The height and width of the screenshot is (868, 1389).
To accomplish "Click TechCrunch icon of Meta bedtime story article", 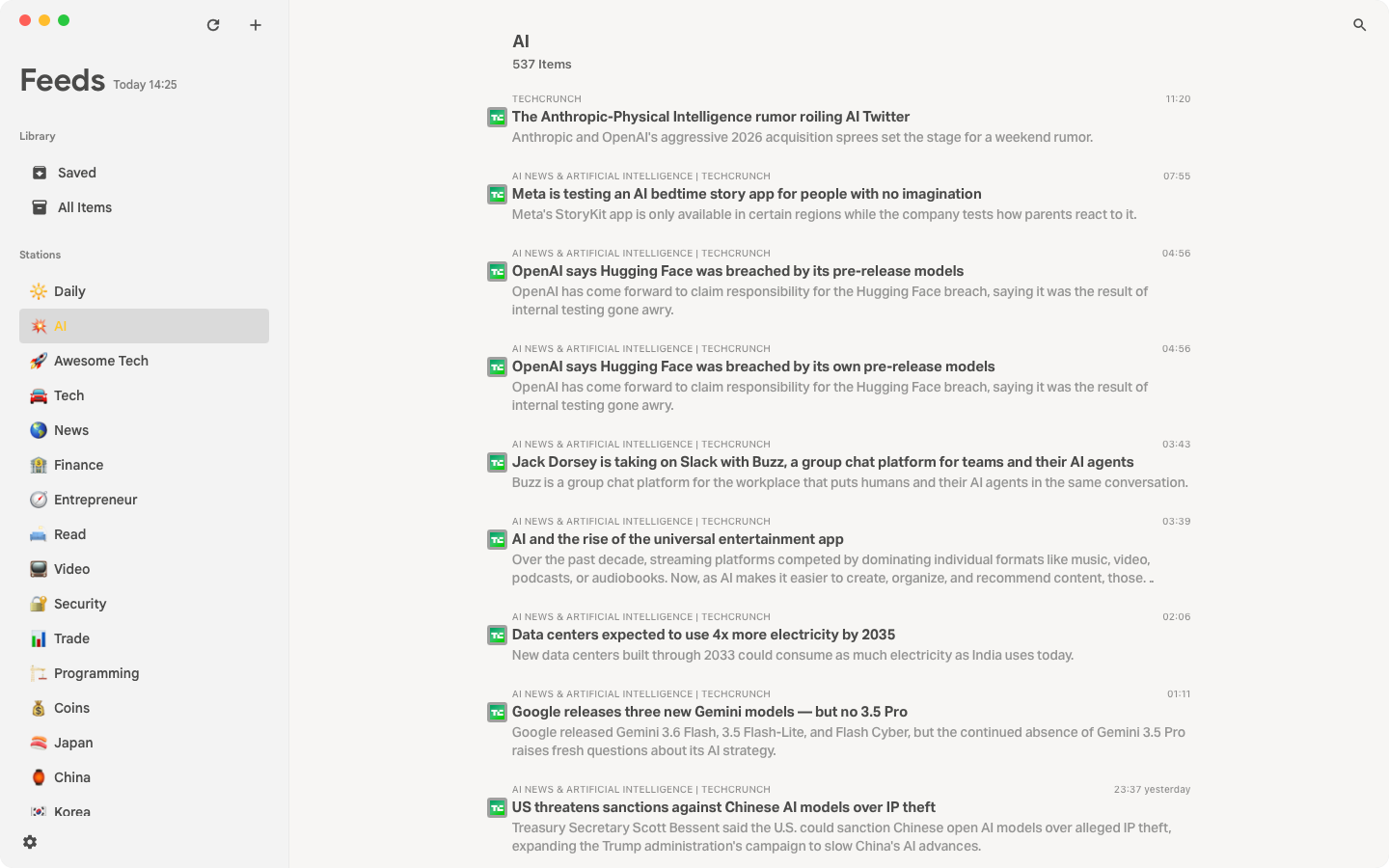I will coord(497,195).
